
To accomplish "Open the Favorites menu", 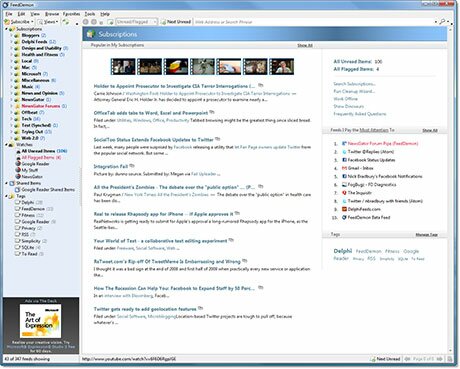I will click(71, 14).
